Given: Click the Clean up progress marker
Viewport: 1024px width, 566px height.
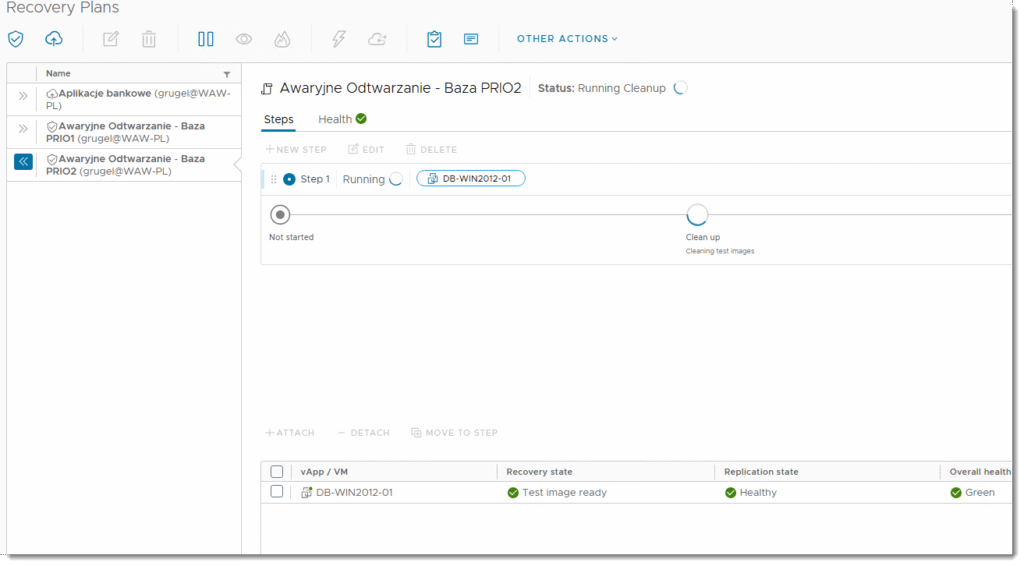Looking at the screenshot, I should [697, 215].
